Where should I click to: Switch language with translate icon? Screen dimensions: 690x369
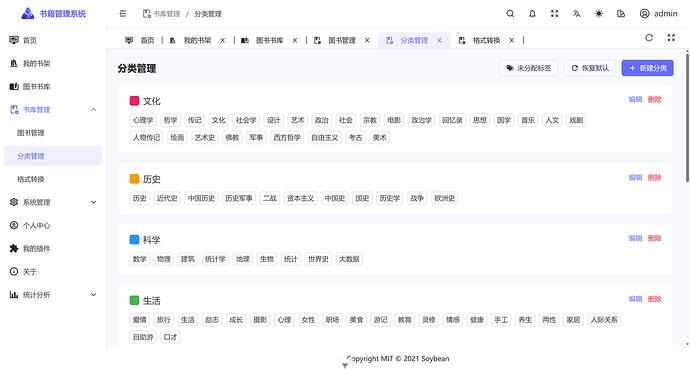pos(576,14)
